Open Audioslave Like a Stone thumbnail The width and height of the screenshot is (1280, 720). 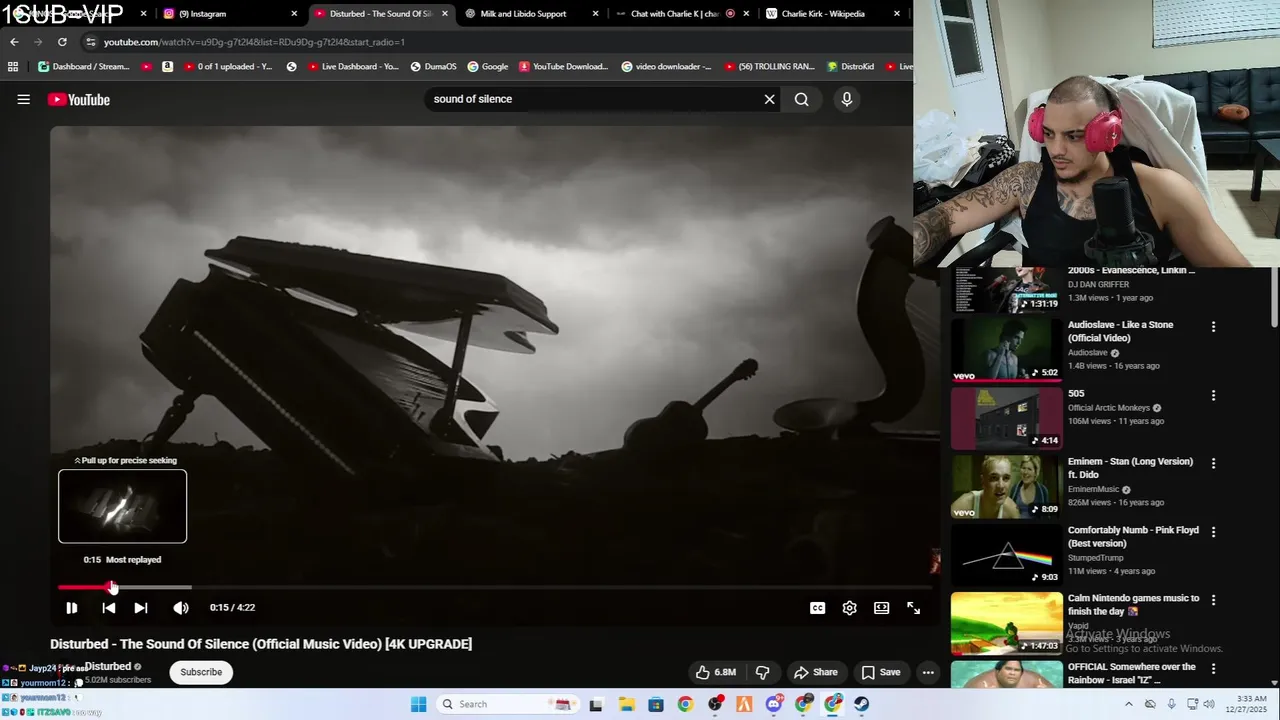point(1006,350)
